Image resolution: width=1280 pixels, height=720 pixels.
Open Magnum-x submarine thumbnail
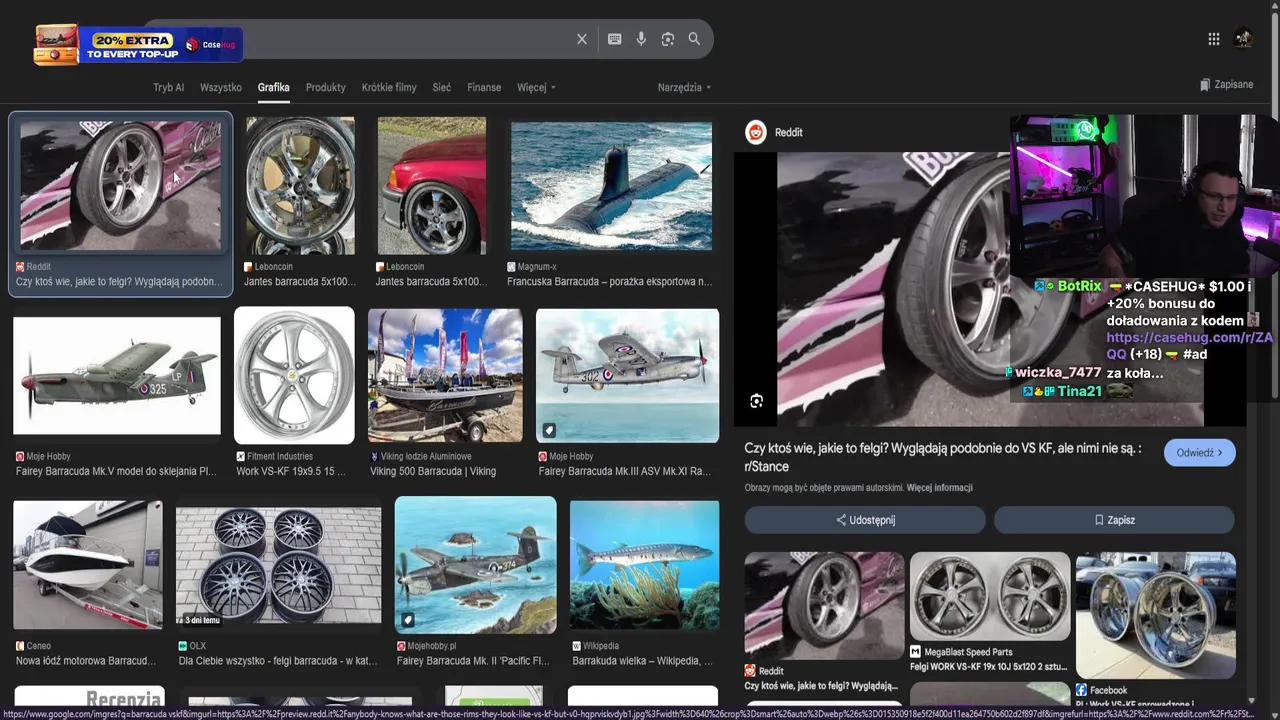pyautogui.click(x=611, y=185)
